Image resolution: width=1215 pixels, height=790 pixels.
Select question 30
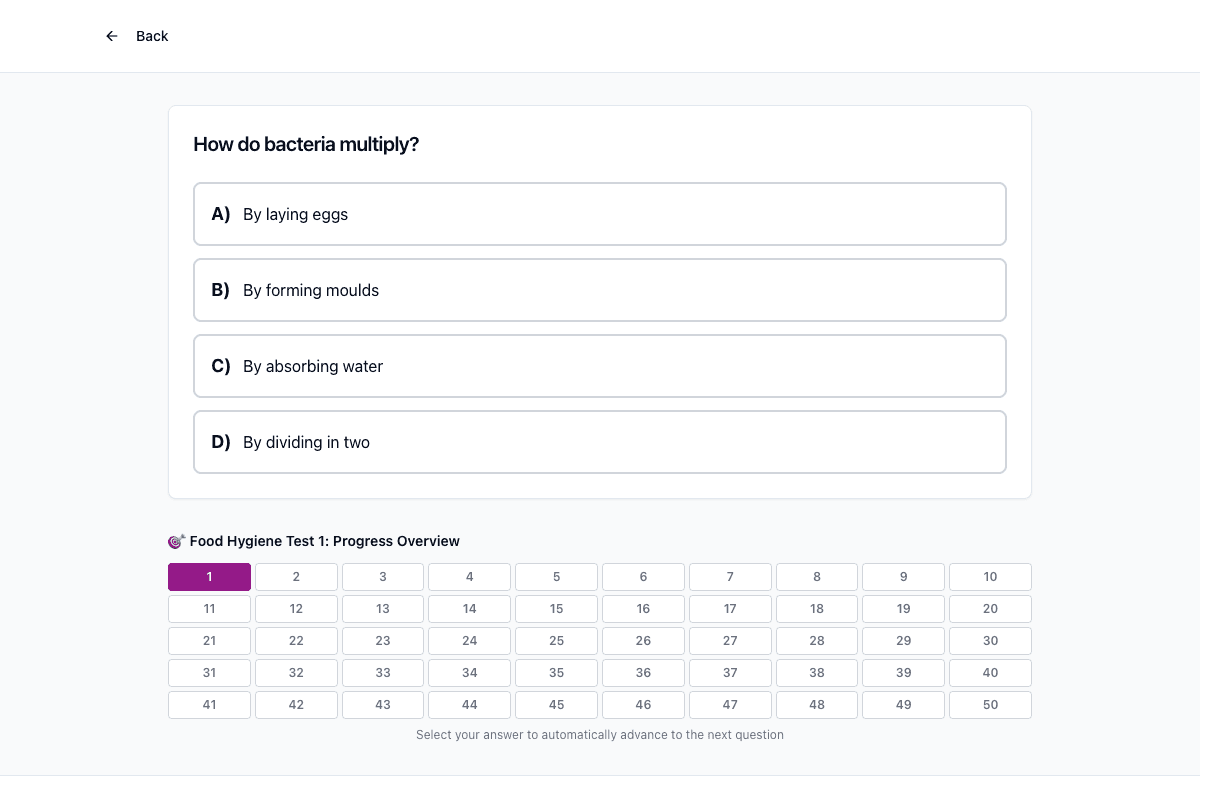pos(990,641)
